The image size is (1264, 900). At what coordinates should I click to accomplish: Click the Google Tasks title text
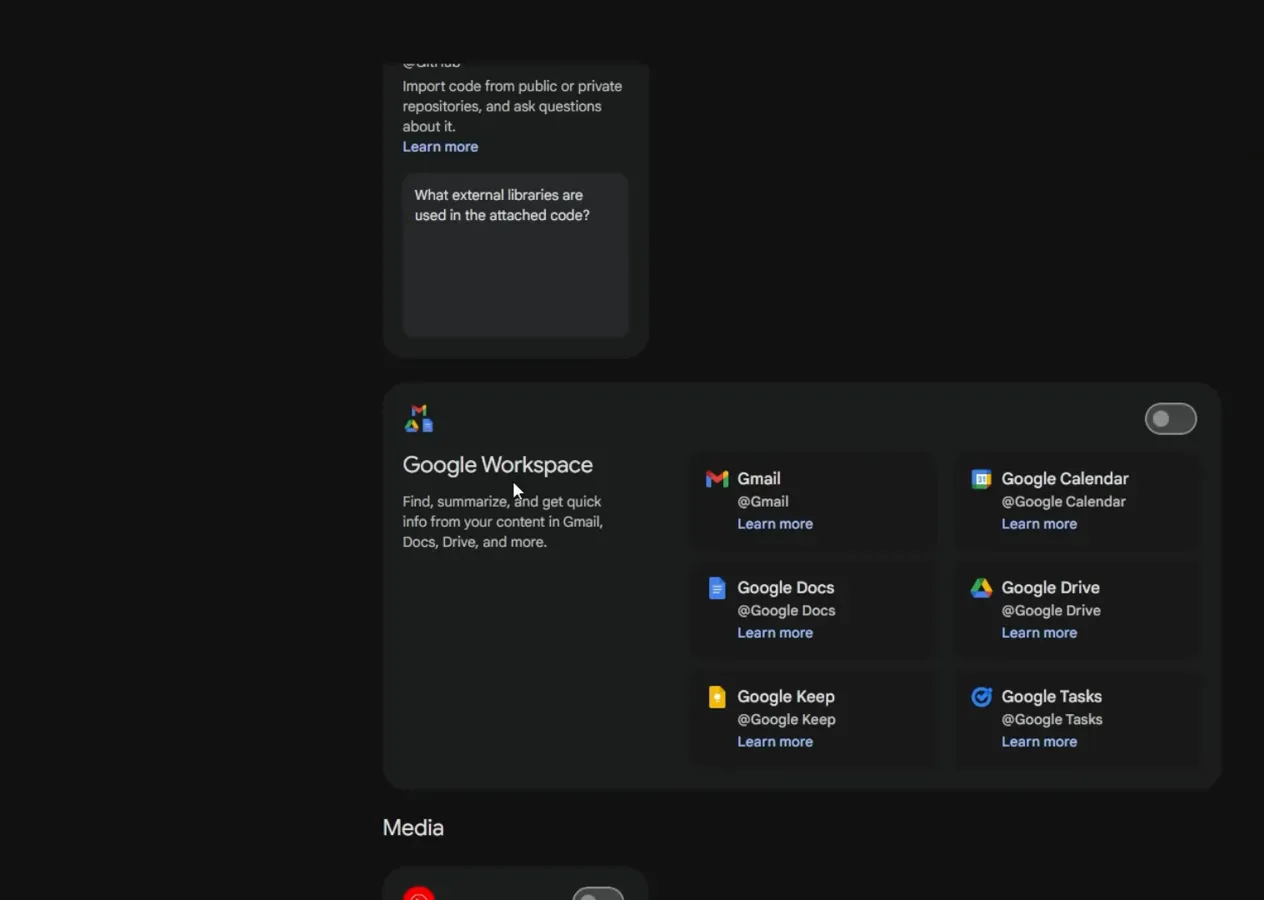[x=1052, y=697]
